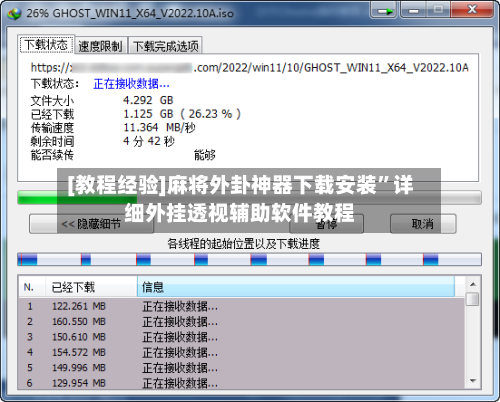Click the download URL text field
Viewport: 500px width, 402px height.
coord(249,68)
